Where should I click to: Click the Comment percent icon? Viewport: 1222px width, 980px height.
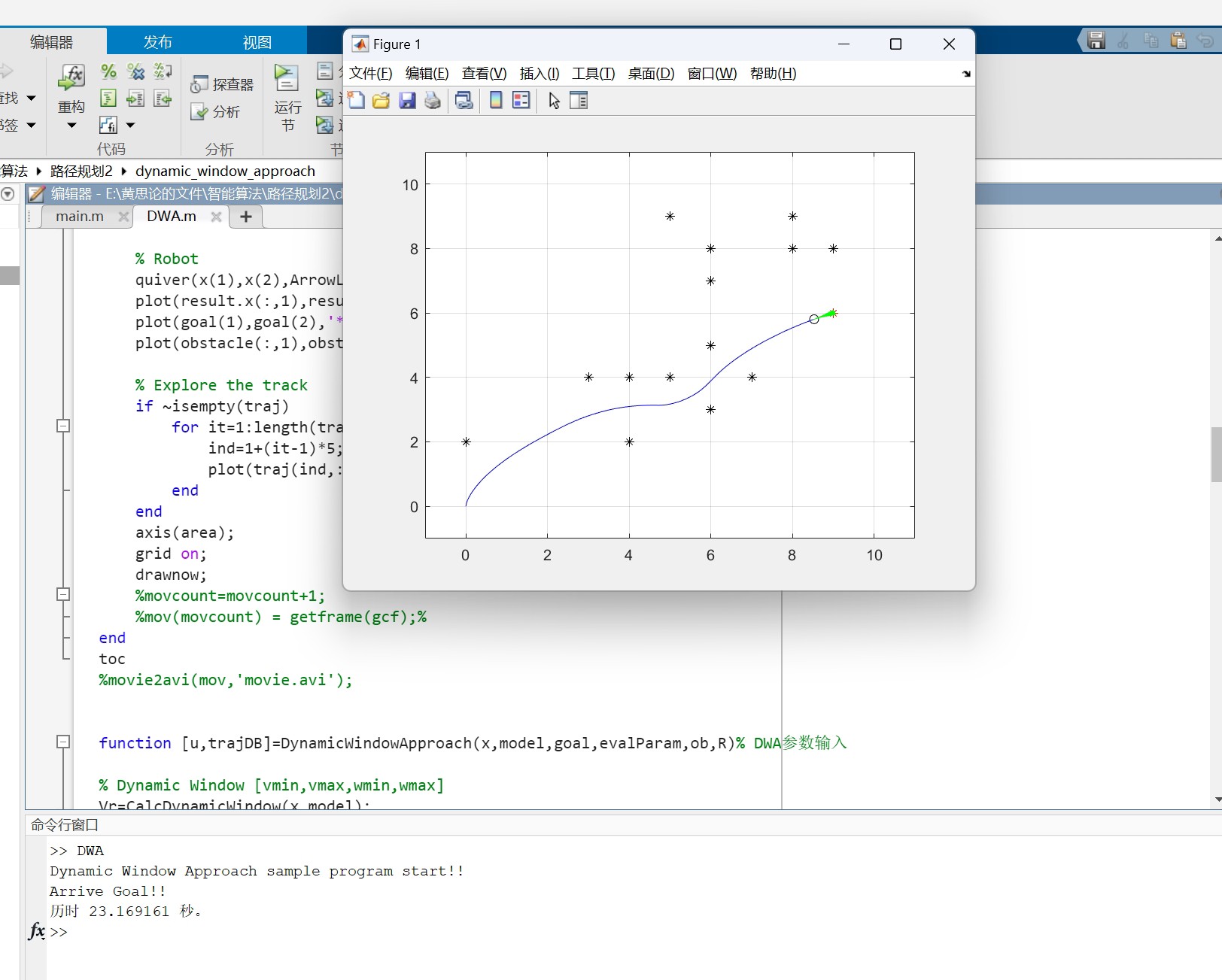(108, 71)
